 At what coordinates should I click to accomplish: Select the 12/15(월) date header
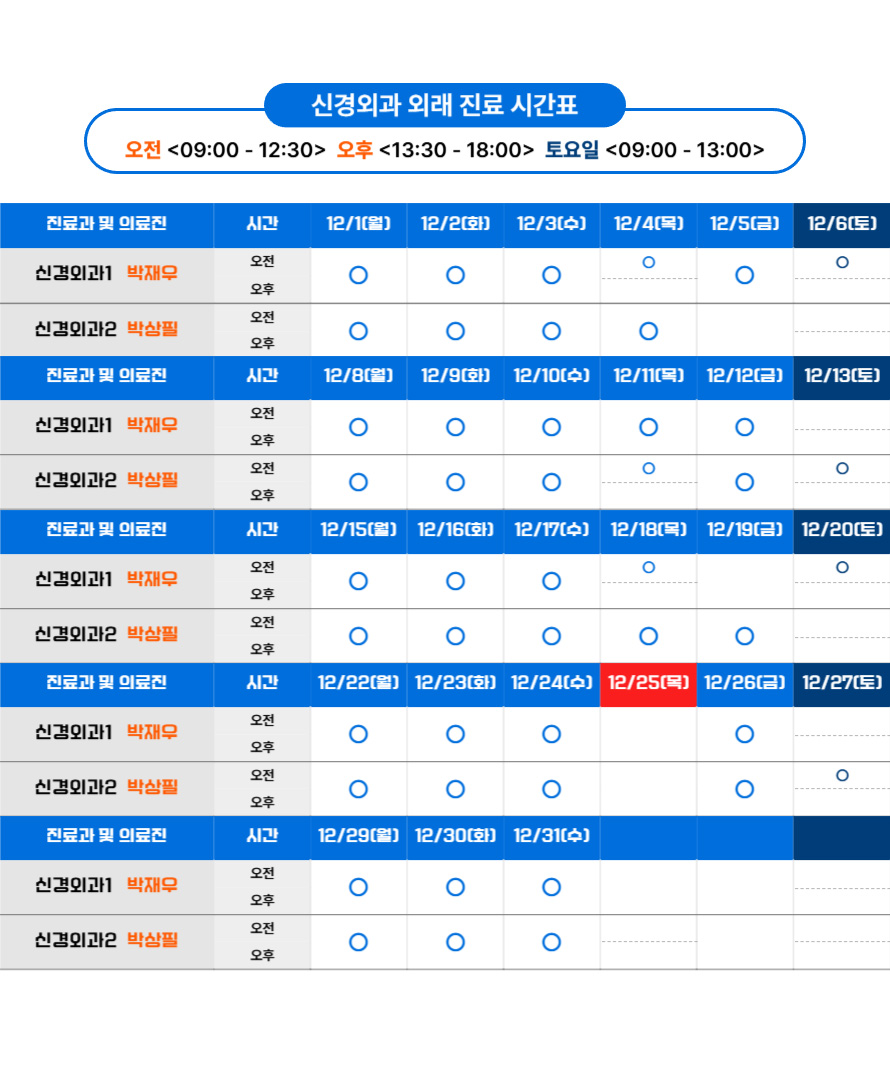(x=358, y=530)
